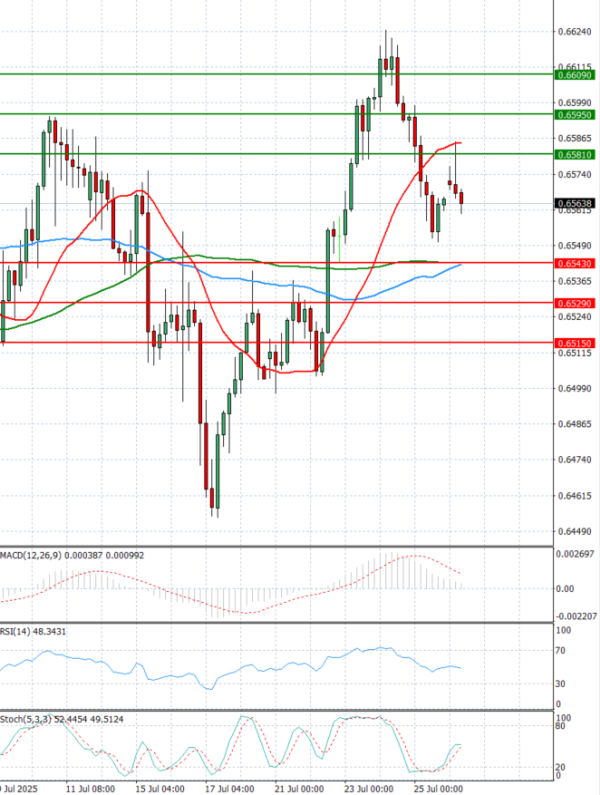600x795 pixels.
Task: Click the green 0.65950 resistance price label
Action: coord(575,115)
